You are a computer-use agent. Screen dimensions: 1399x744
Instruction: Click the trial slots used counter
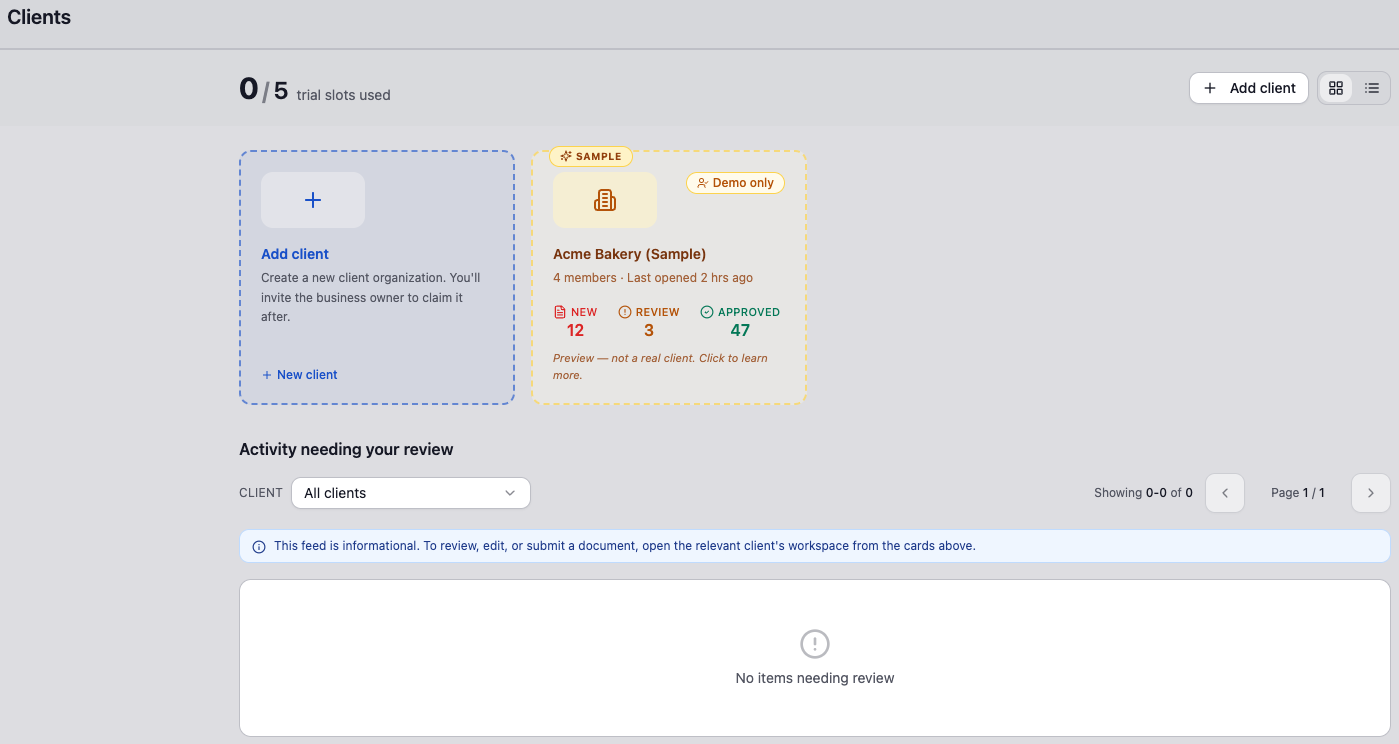pyautogui.click(x=315, y=91)
